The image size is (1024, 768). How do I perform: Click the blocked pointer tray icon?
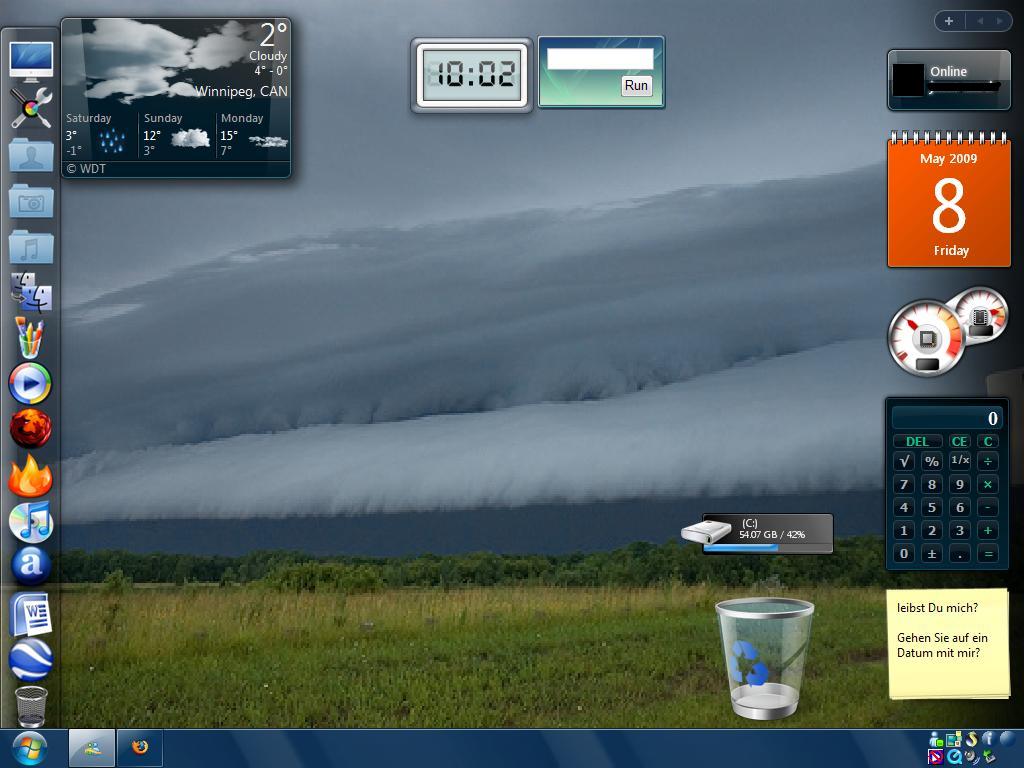click(936, 757)
